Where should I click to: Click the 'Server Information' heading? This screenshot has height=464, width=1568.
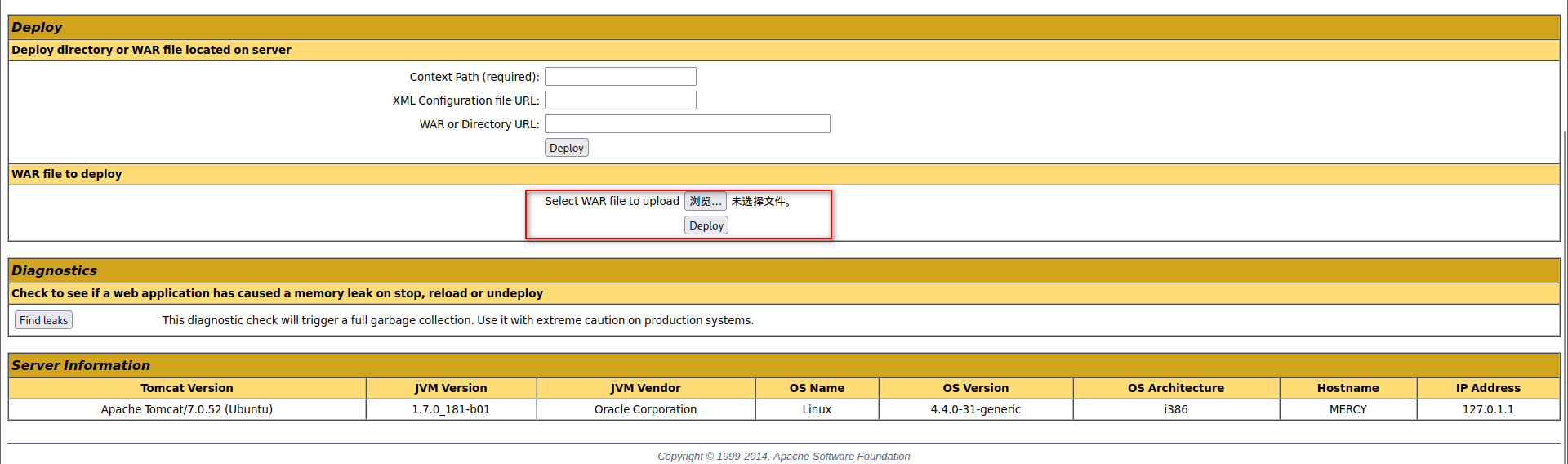coord(81,365)
